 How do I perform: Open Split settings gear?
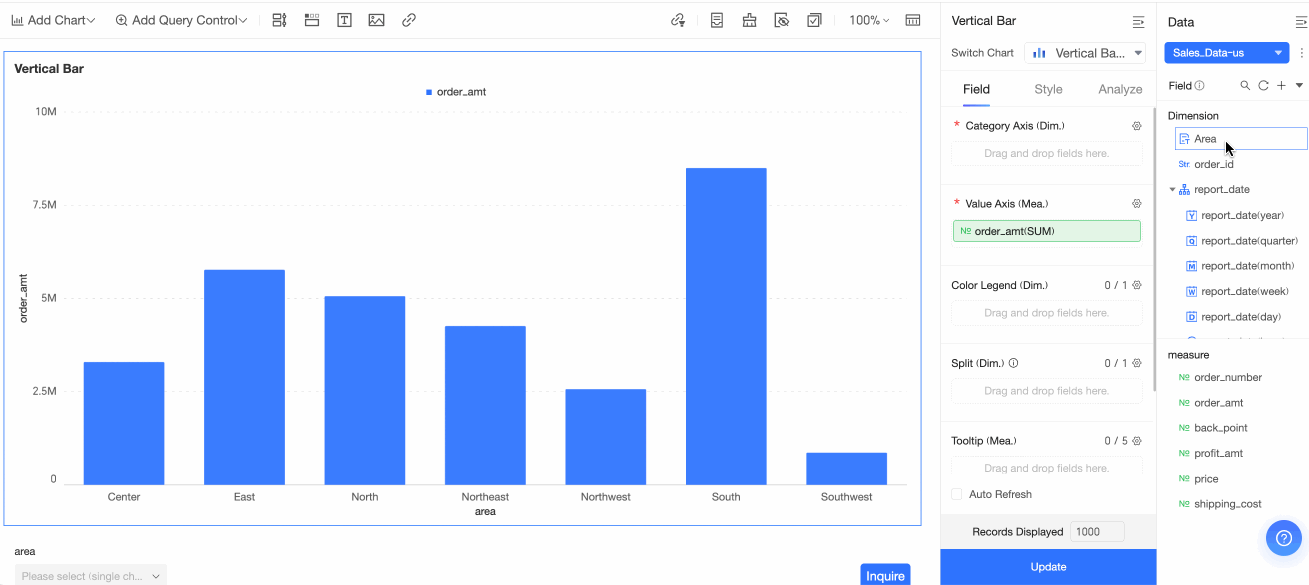coord(1137,363)
